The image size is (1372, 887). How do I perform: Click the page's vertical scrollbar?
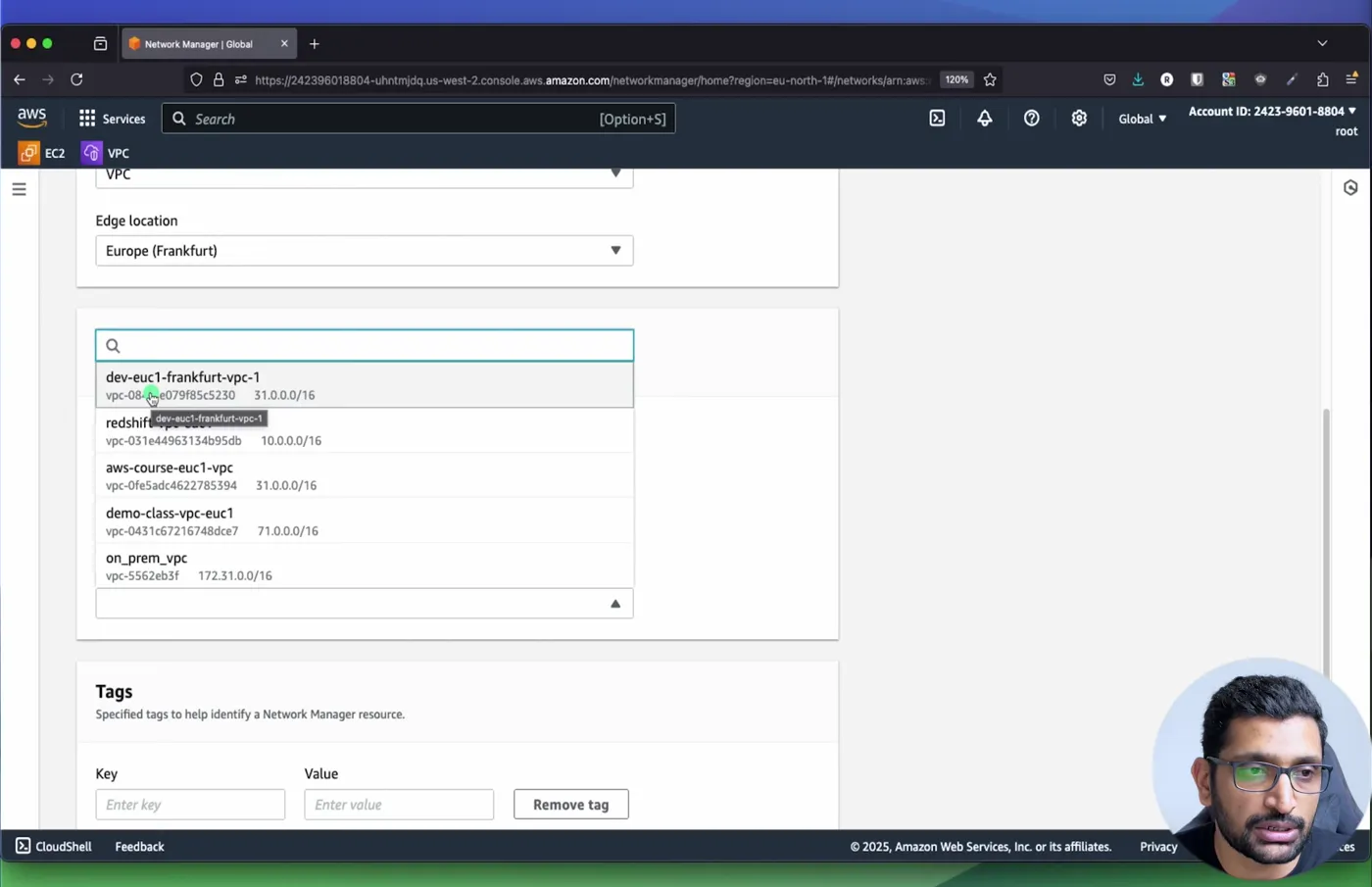[1327, 542]
